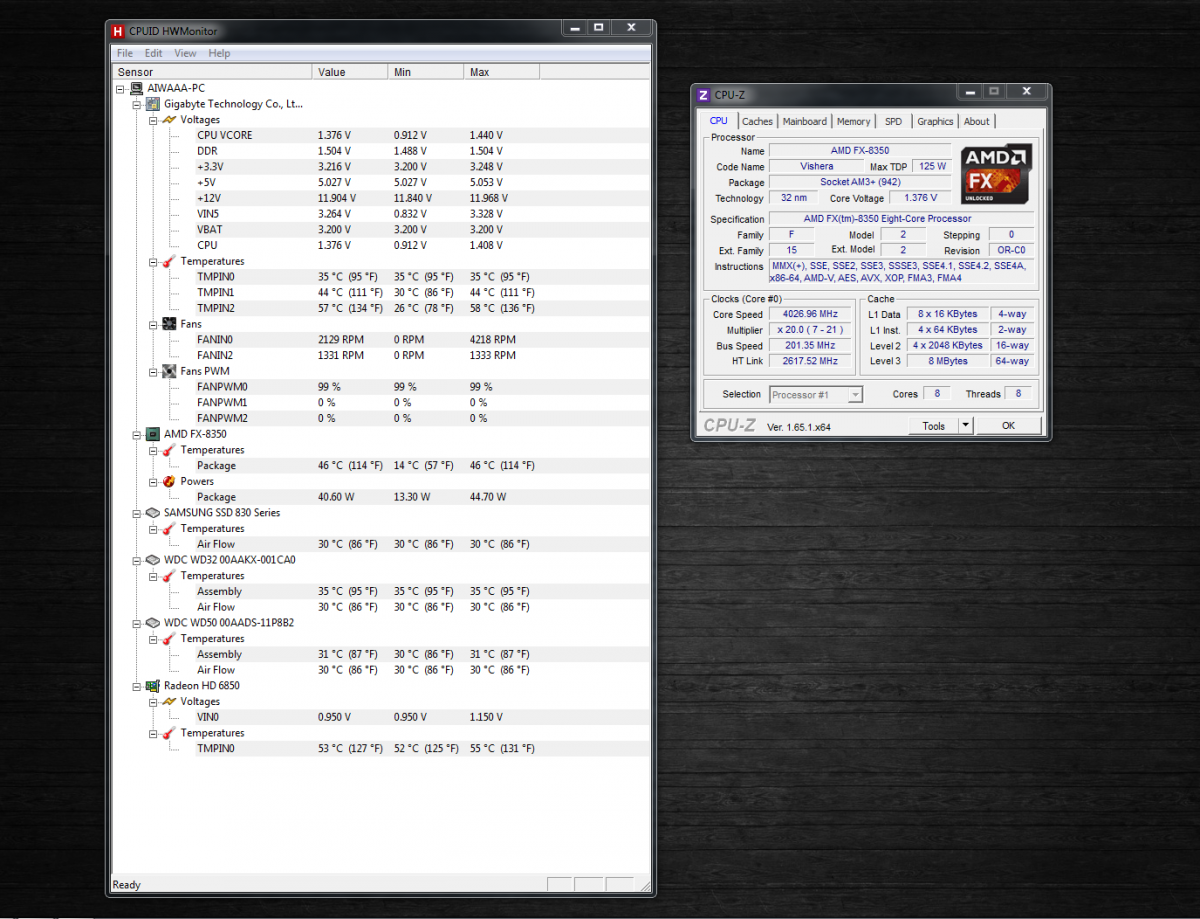This screenshot has height=919, width=1200.
Task: Click the CPU-Z purple Z title bar icon
Action: pyautogui.click(x=703, y=95)
